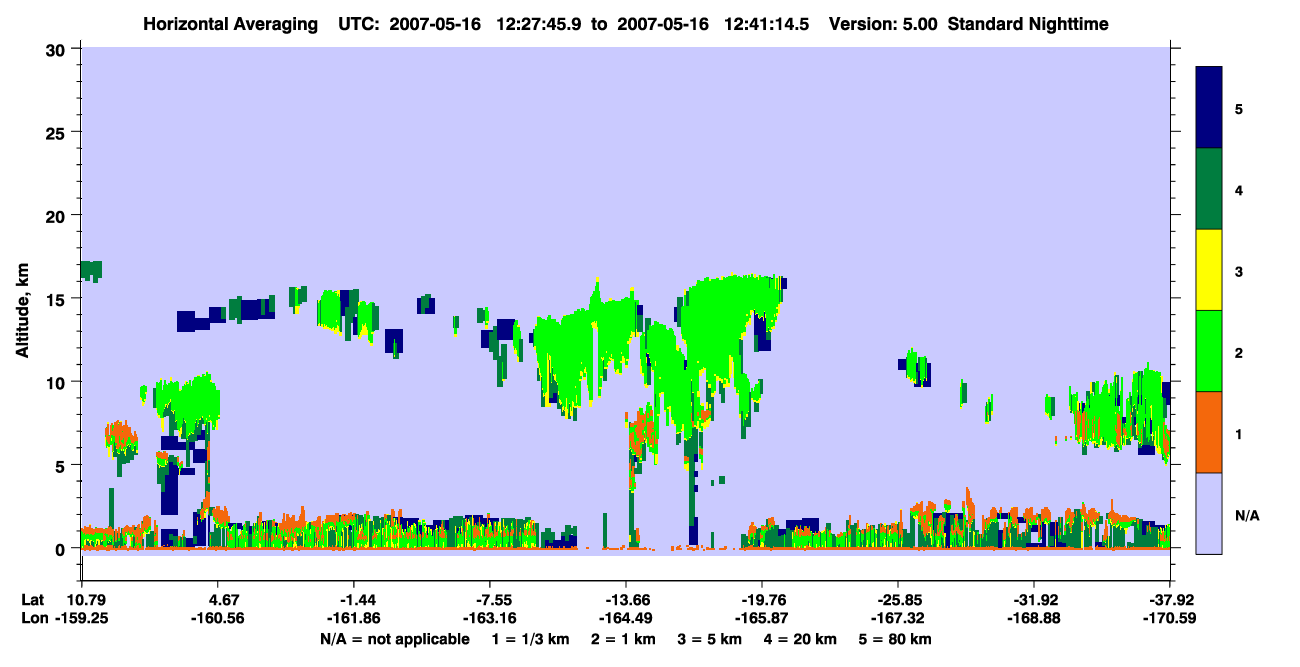
Task: Click the altitude tick label 20
Action: click(x=58, y=216)
